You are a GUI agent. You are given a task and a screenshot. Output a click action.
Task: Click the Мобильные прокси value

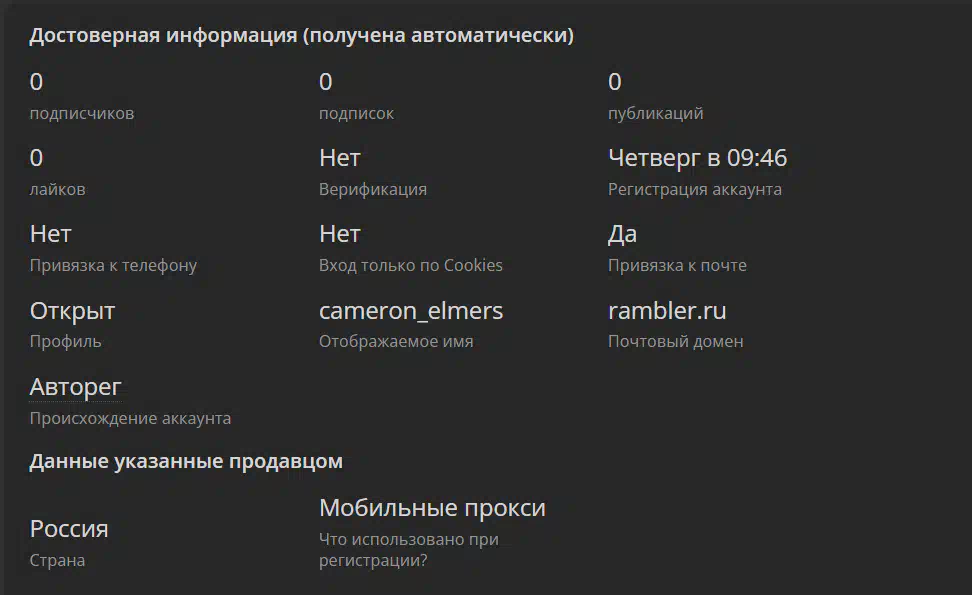coord(432,508)
